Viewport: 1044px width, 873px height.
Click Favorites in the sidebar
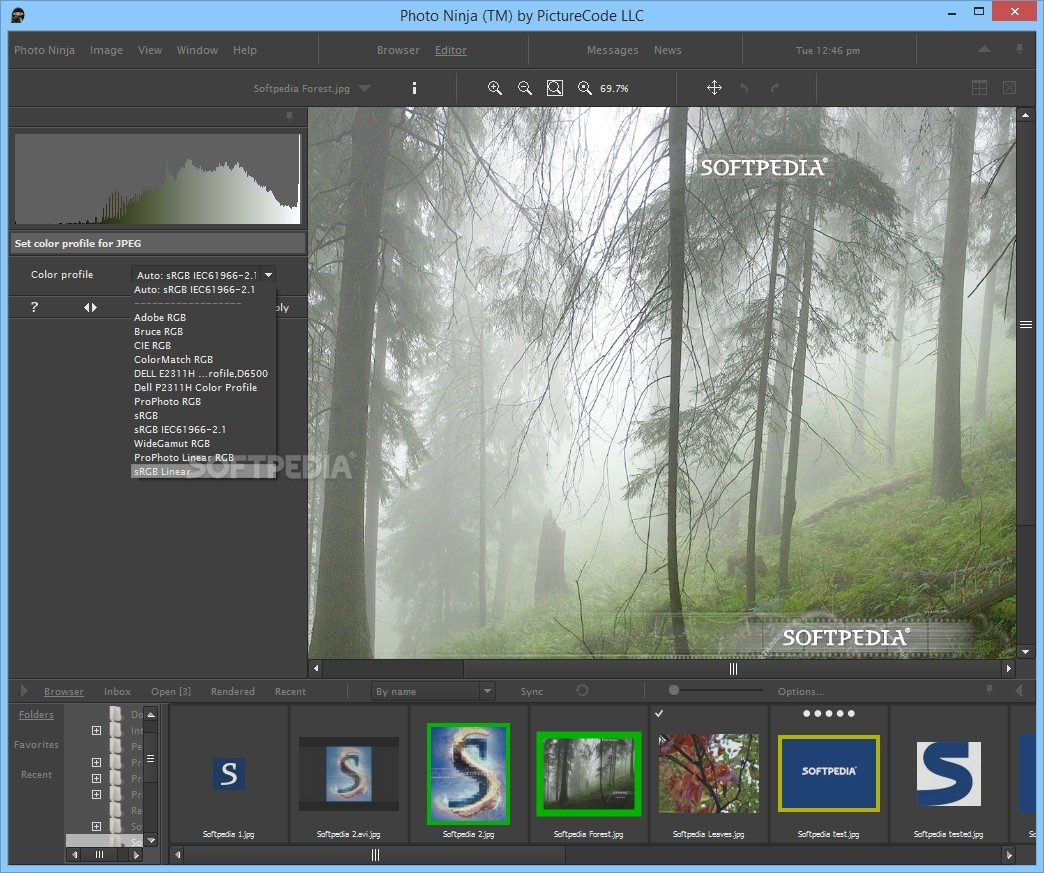coord(36,744)
